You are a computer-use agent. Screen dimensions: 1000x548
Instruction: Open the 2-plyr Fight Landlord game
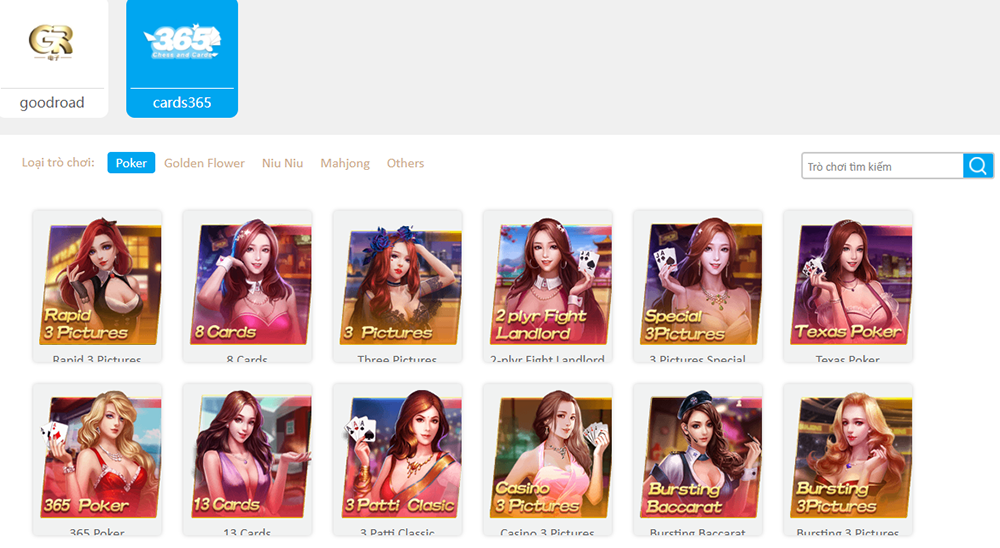pos(548,286)
